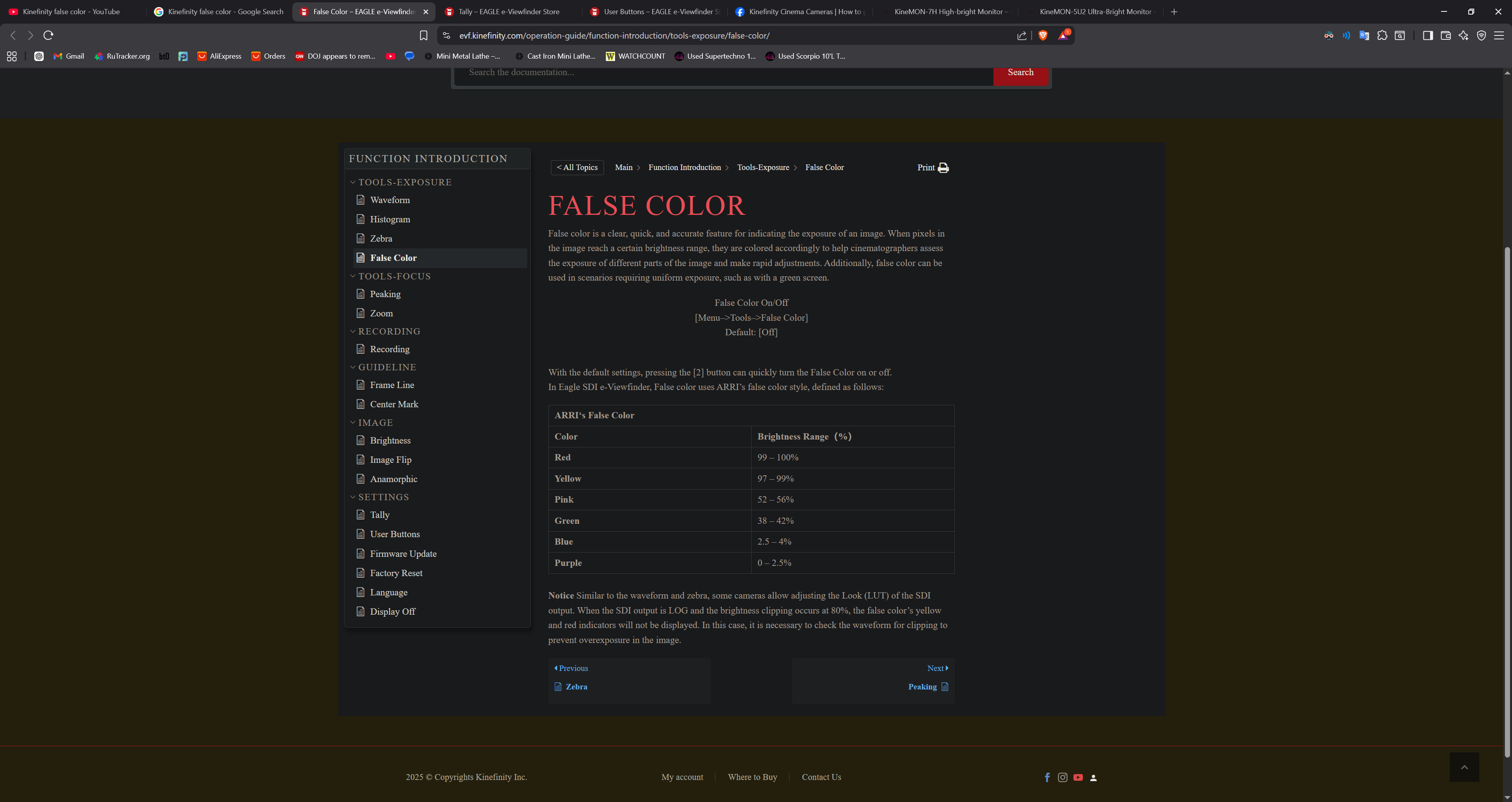Open Kinefinity YouTube footer icon

tap(1078, 777)
